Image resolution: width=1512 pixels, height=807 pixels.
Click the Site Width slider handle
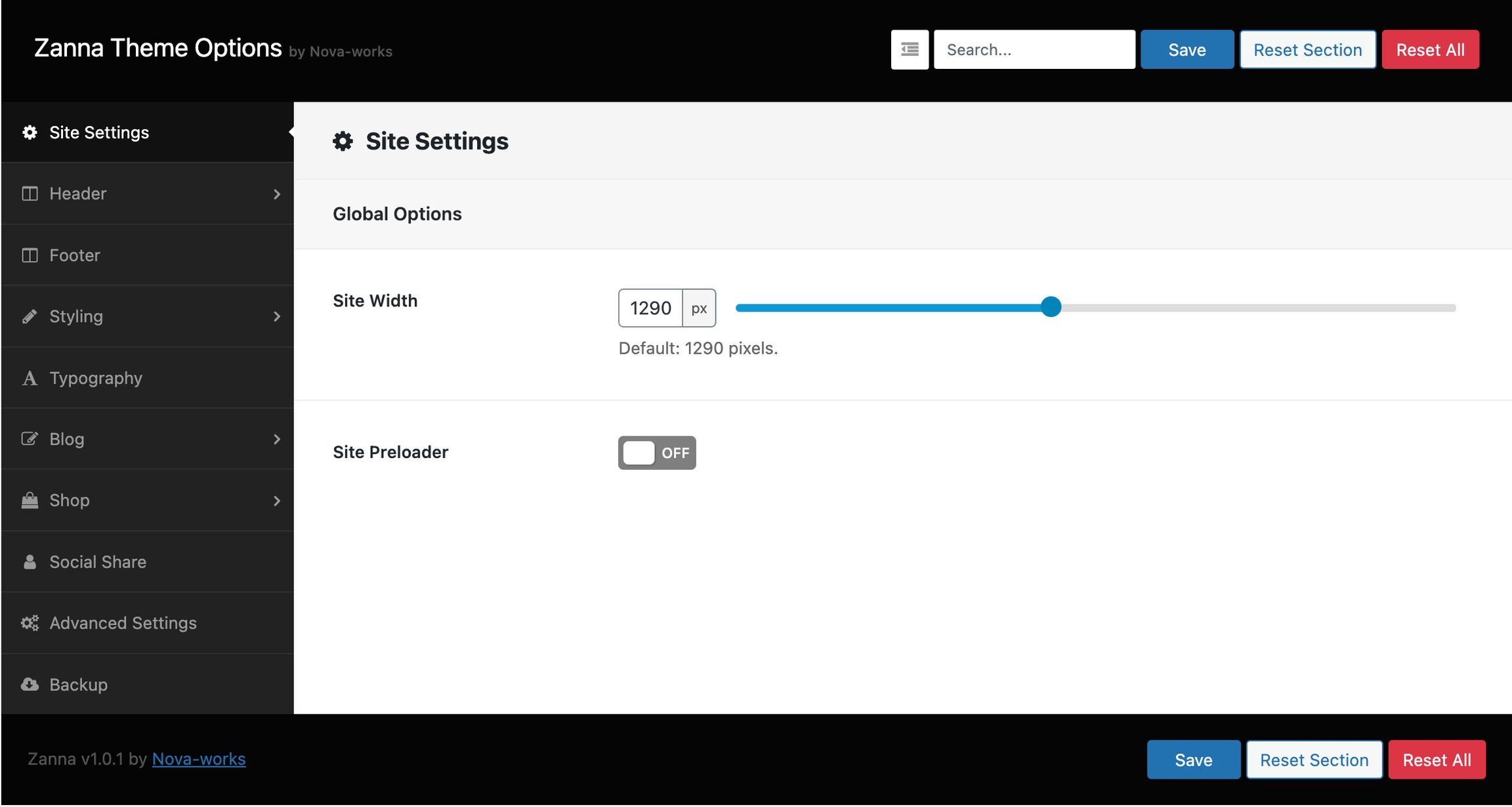click(1051, 307)
